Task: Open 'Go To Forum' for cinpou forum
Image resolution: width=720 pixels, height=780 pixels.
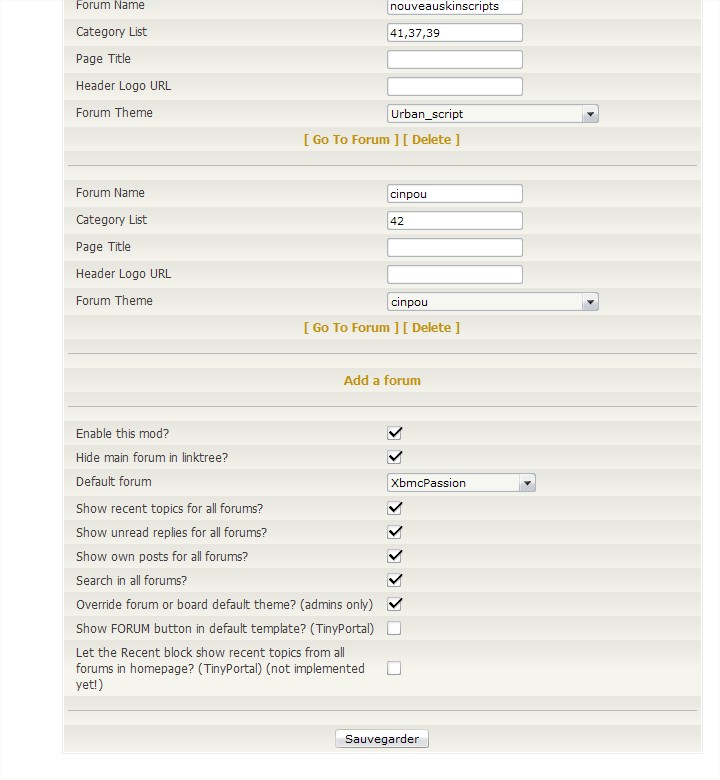Action: coord(351,327)
